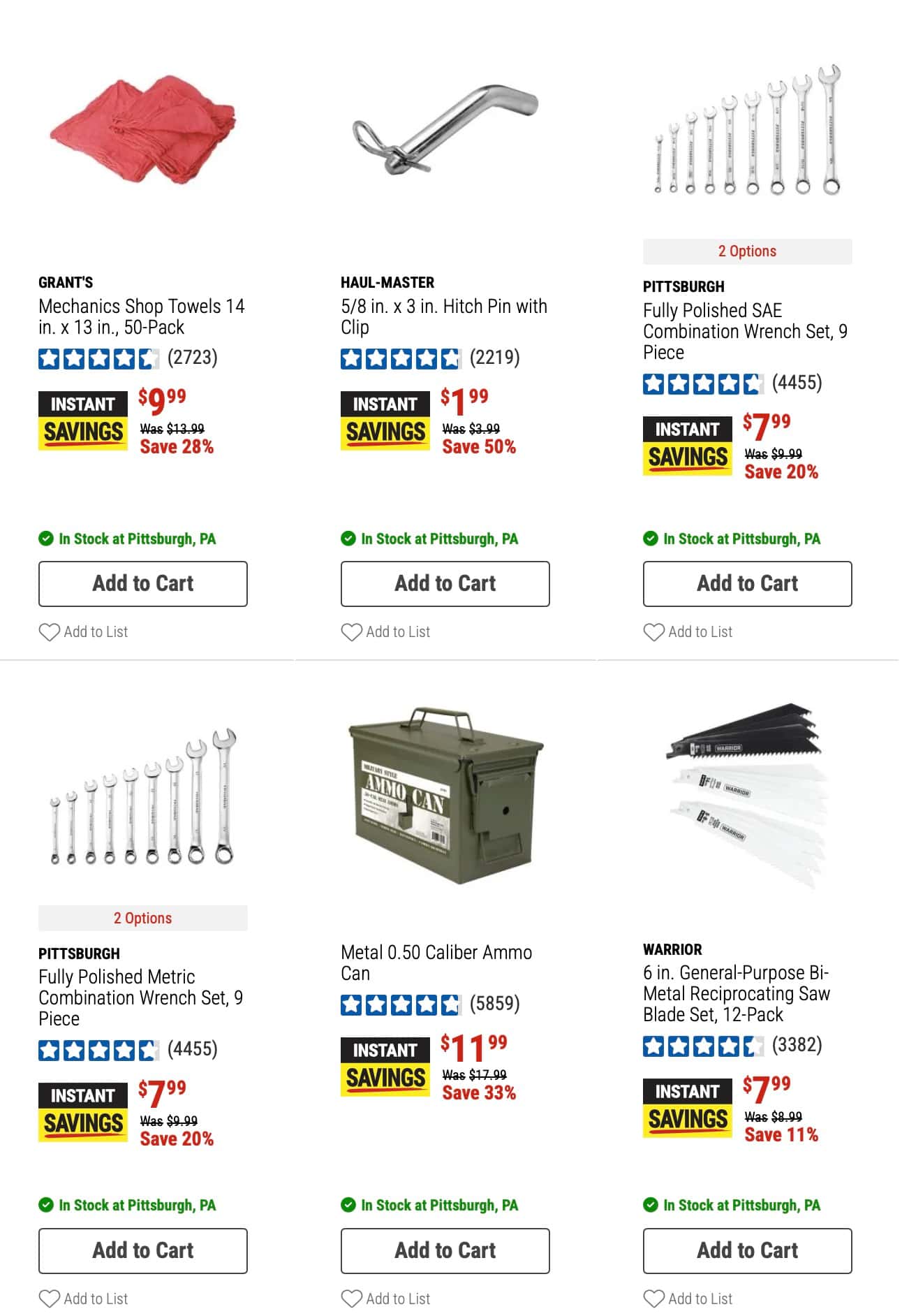This screenshot has height=1316, width=909.
Task: Click heart icon for Ammo Can
Action: [x=351, y=1299]
